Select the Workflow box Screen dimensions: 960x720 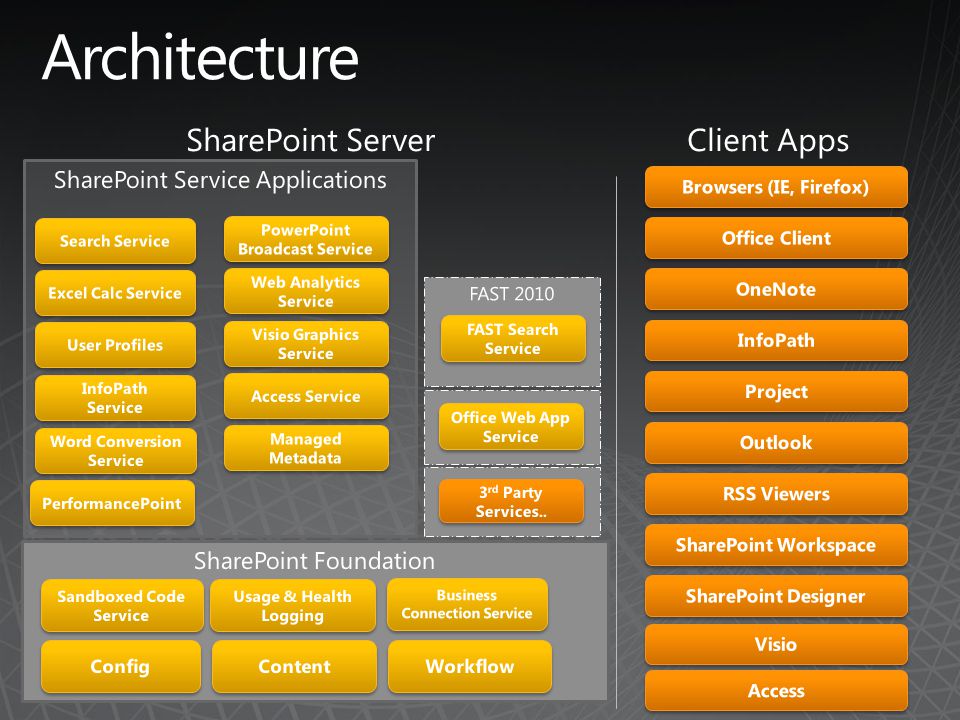[x=470, y=666]
